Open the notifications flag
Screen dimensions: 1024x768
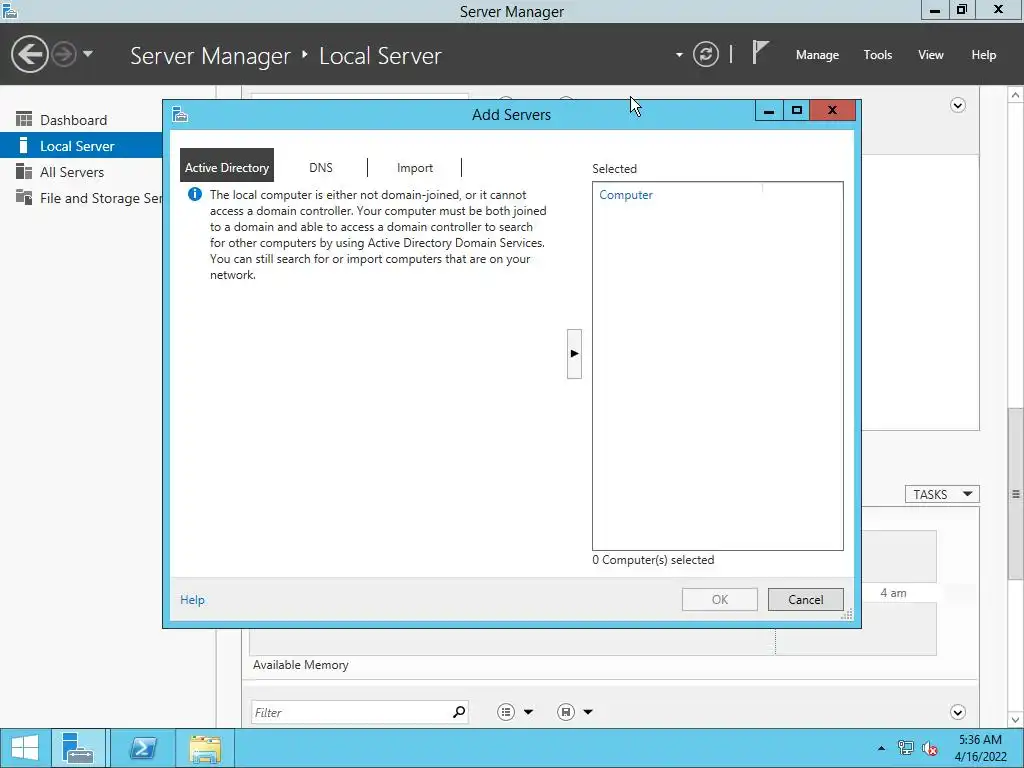coord(760,52)
